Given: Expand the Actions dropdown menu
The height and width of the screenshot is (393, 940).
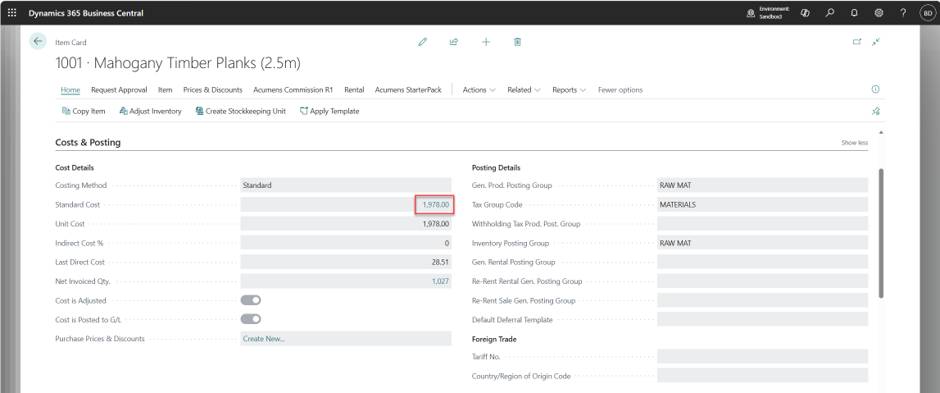Looking at the screenshot, I should (479, 90).
